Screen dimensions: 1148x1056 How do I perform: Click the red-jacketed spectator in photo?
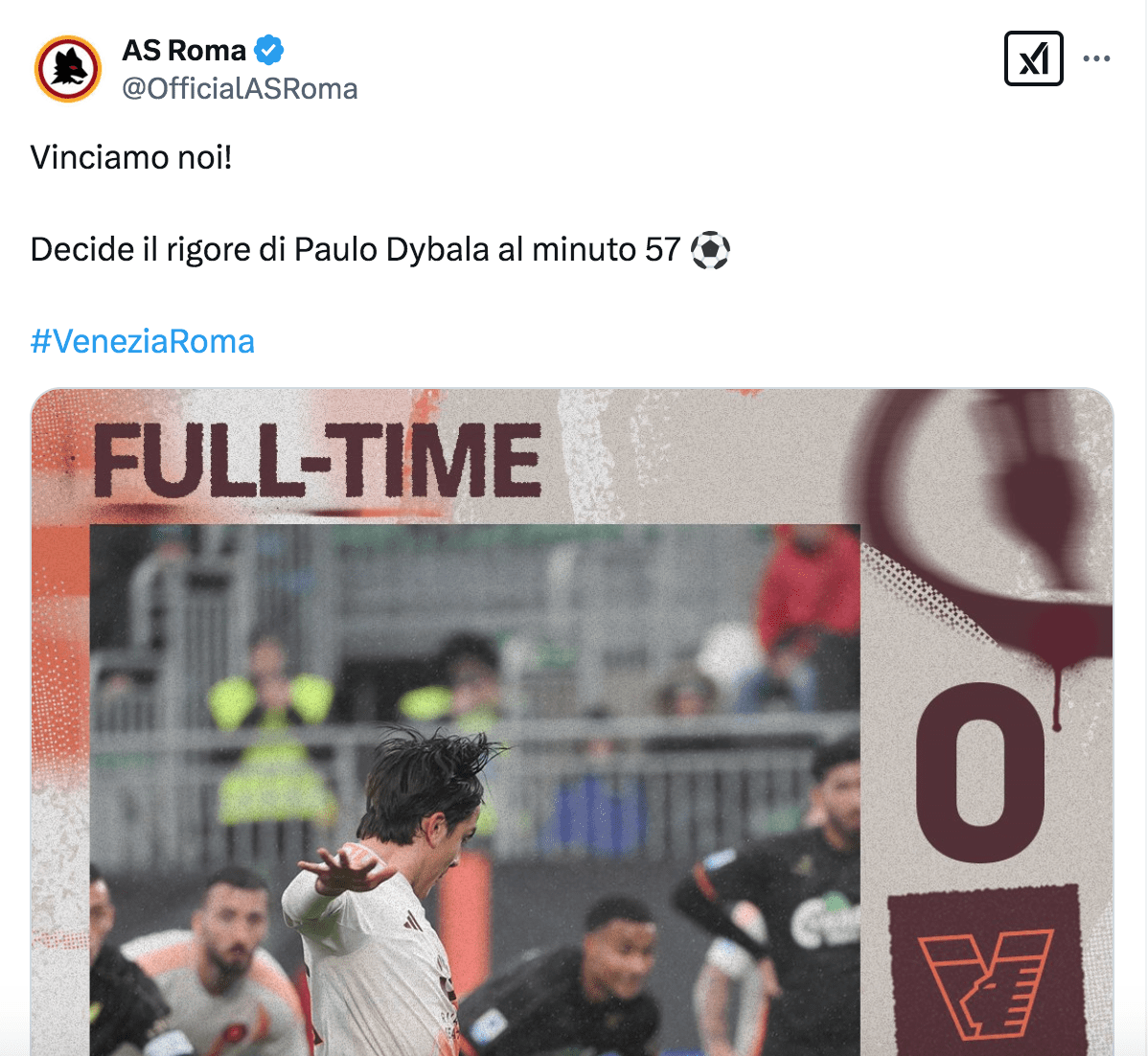click(x=809, y=585)
